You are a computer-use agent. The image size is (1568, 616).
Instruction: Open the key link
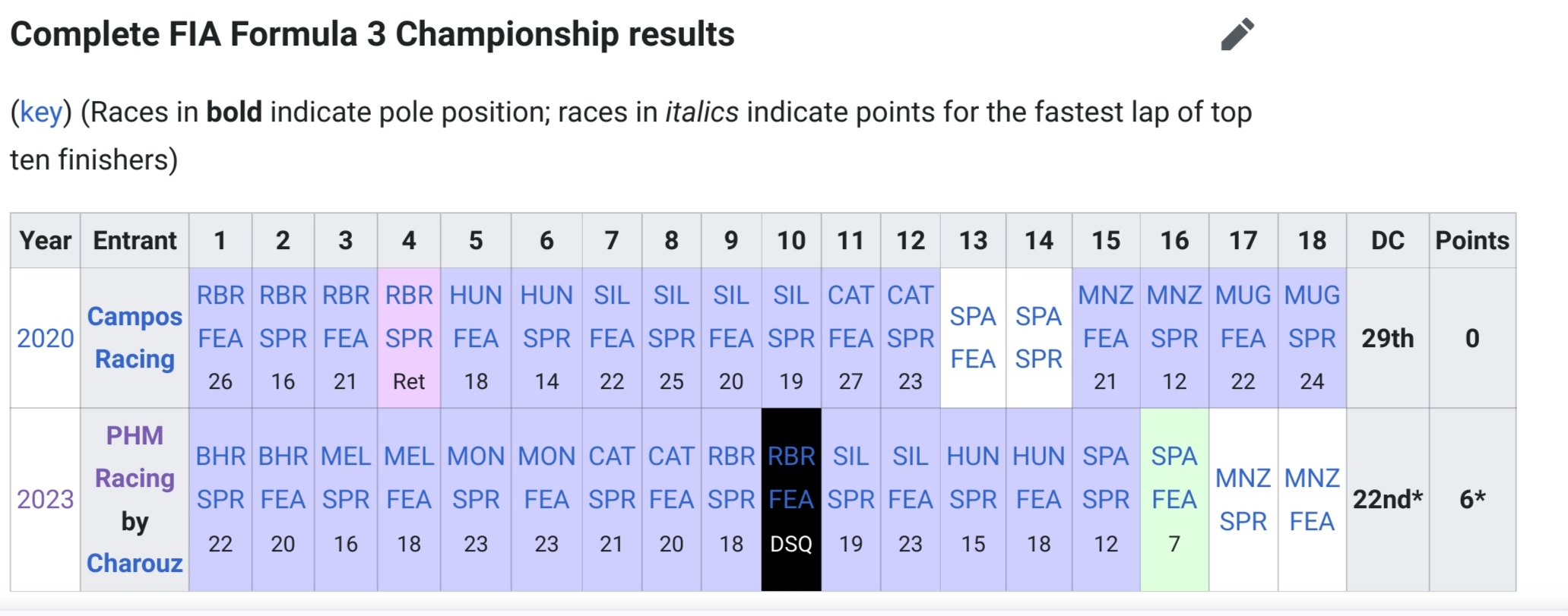click(41, 112)
